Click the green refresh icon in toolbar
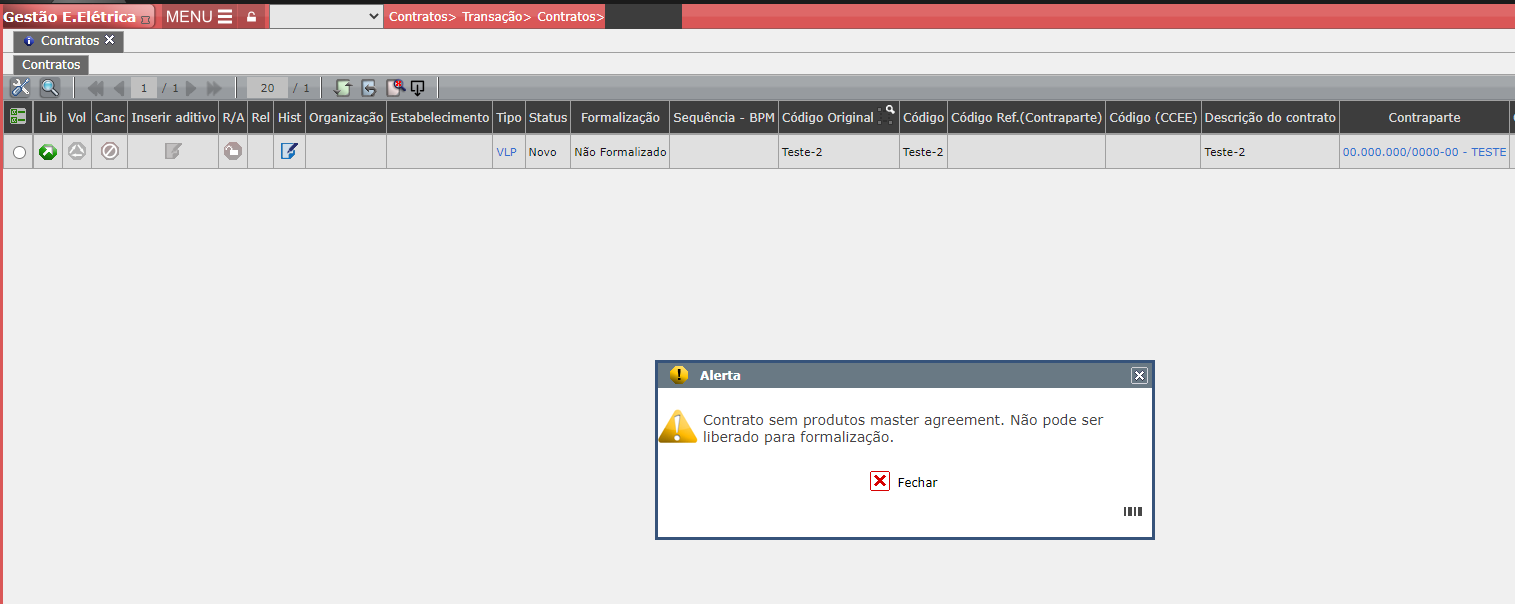1515x604 pixels. (343, 88)
